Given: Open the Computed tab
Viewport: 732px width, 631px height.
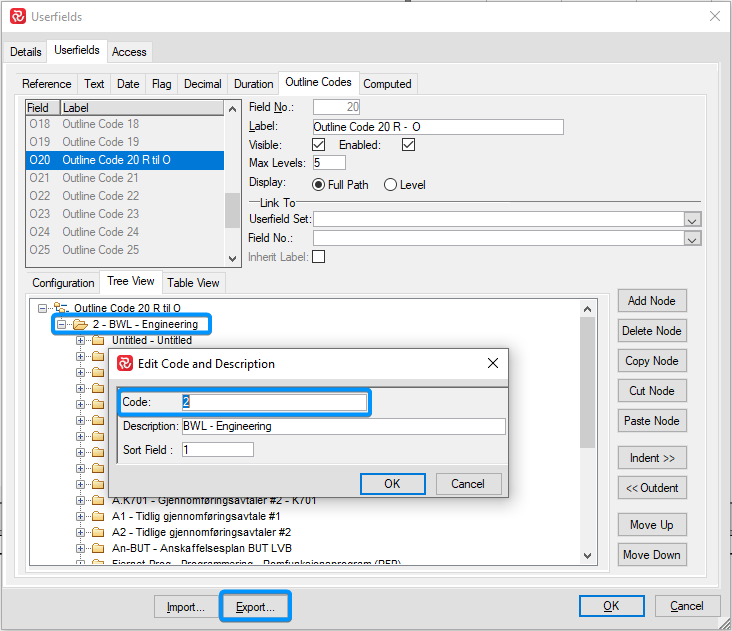Looking at the screenshot, I should tap(387, 84).
